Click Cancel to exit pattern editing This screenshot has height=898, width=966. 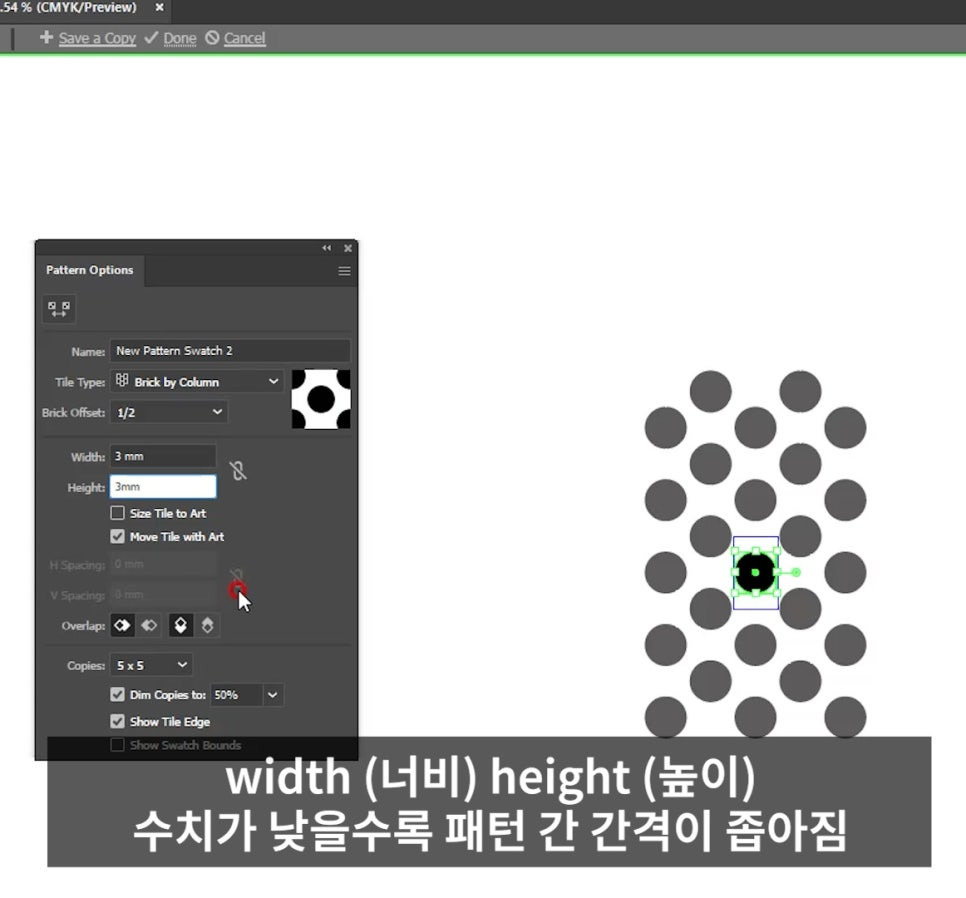click(x=245, y=38)
